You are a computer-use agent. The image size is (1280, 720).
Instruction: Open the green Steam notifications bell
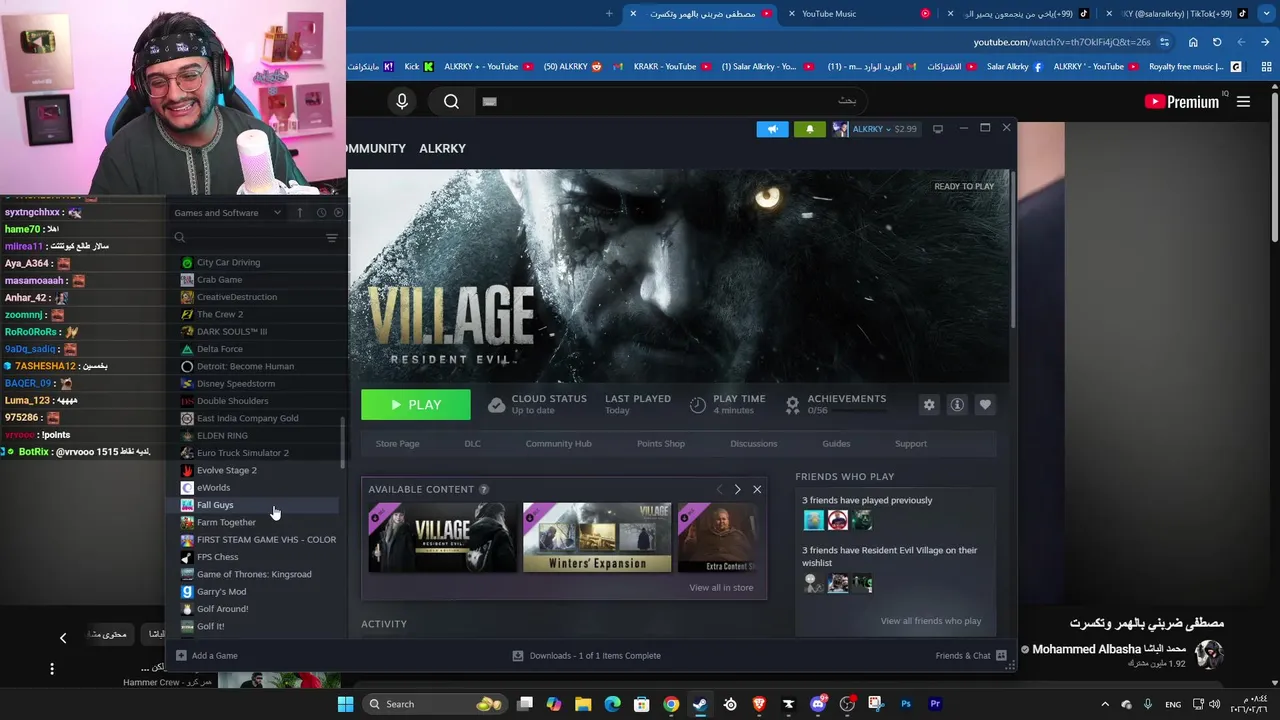[810, 129]
